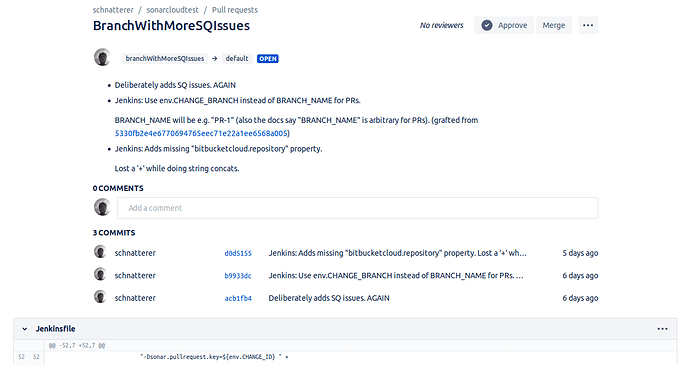Collapse the Jenkinsfile diff chevron
This screenshot has height=365, width=690.
click(25, 329)
